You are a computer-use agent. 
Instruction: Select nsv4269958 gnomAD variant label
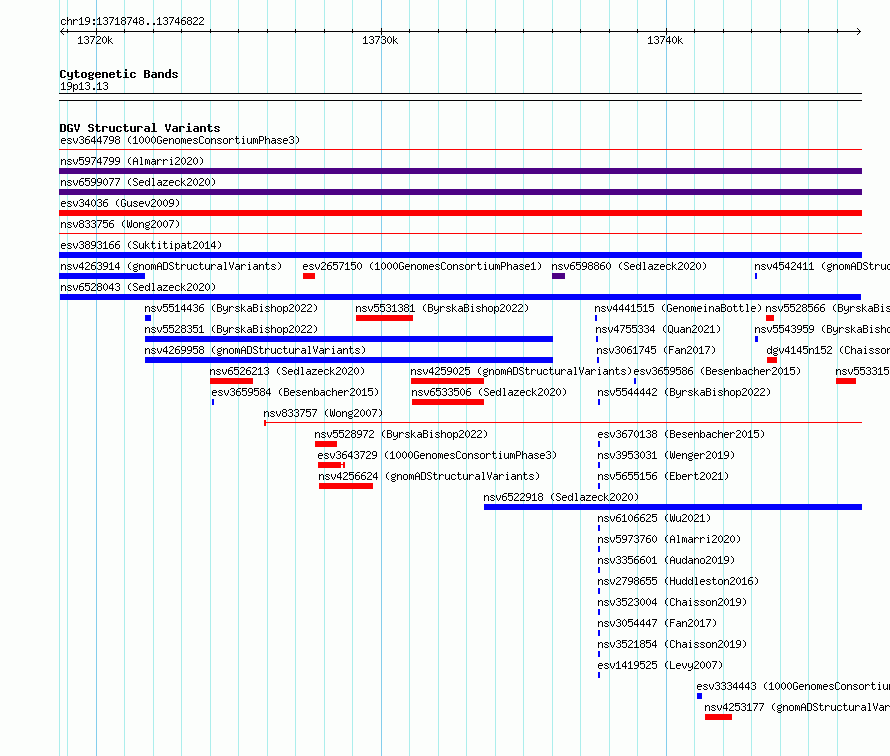(255, 350)
